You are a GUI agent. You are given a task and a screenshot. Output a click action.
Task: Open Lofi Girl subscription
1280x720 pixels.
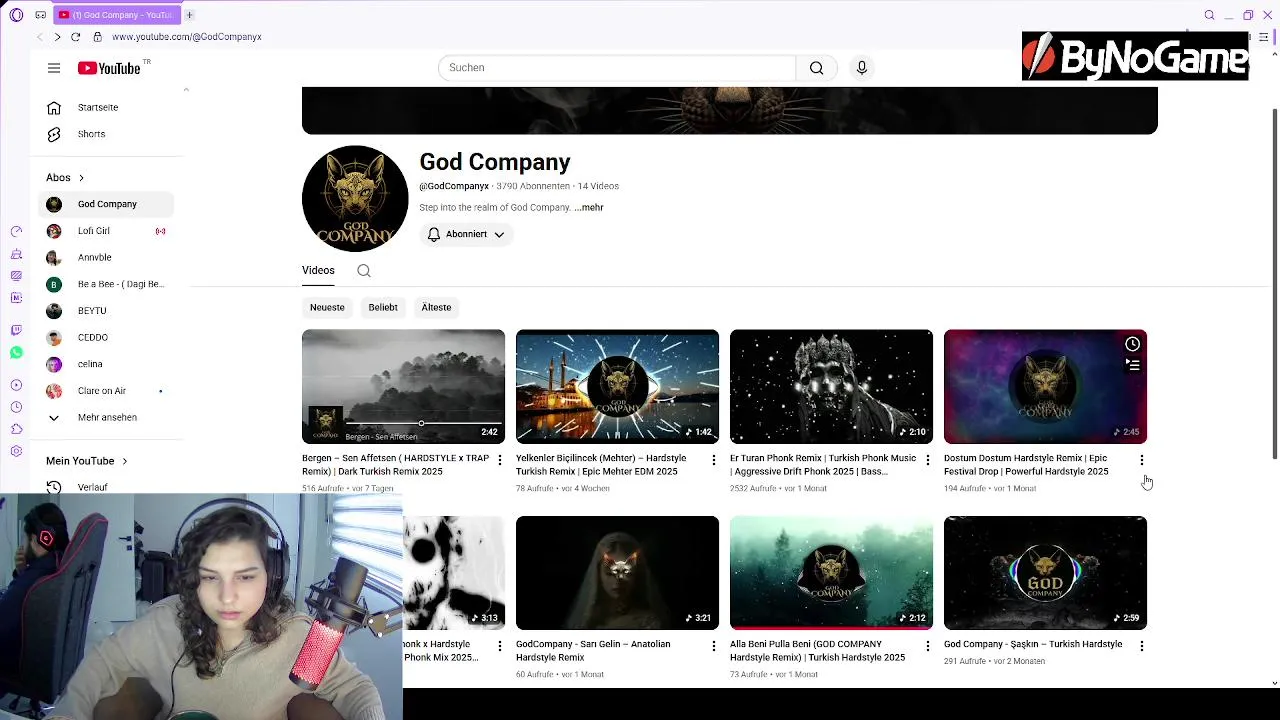click(x=107, y=231)
